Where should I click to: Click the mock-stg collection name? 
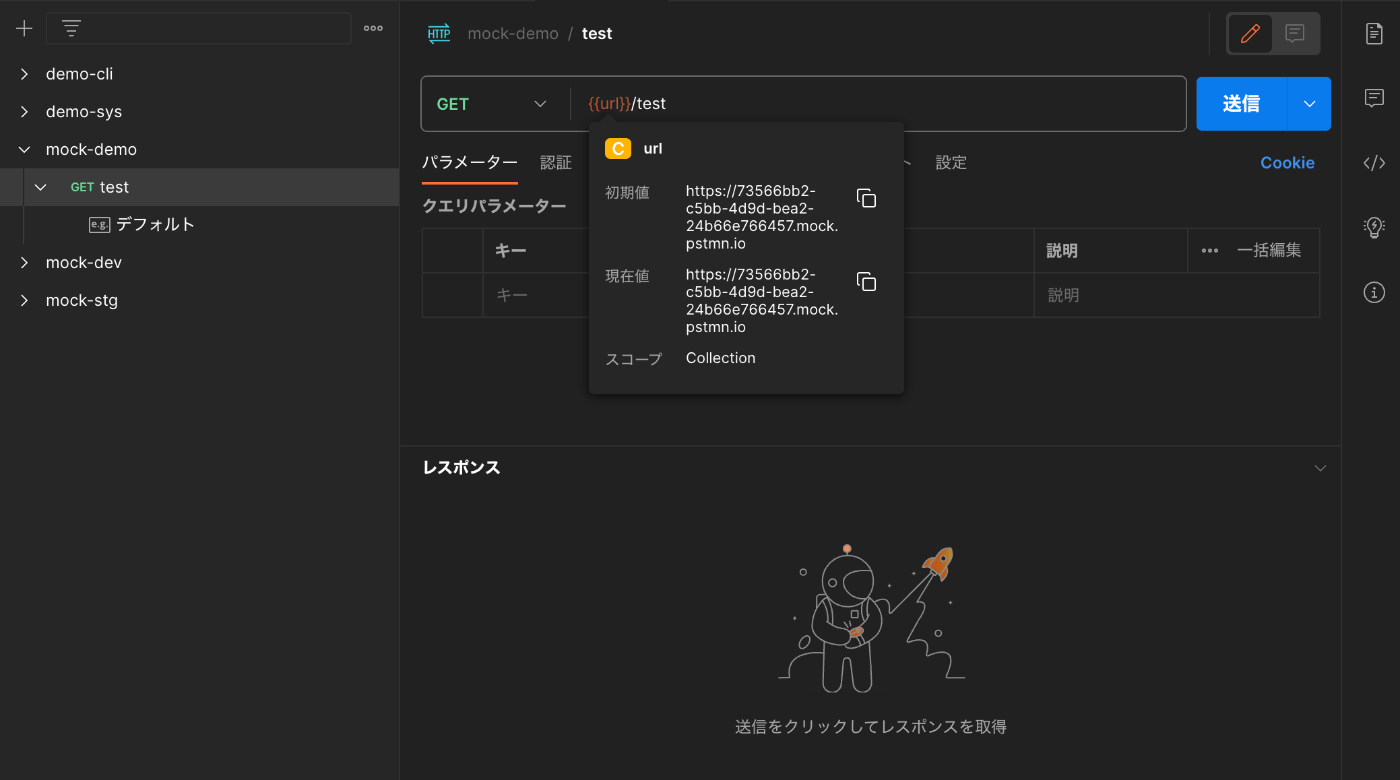point(82,300)
